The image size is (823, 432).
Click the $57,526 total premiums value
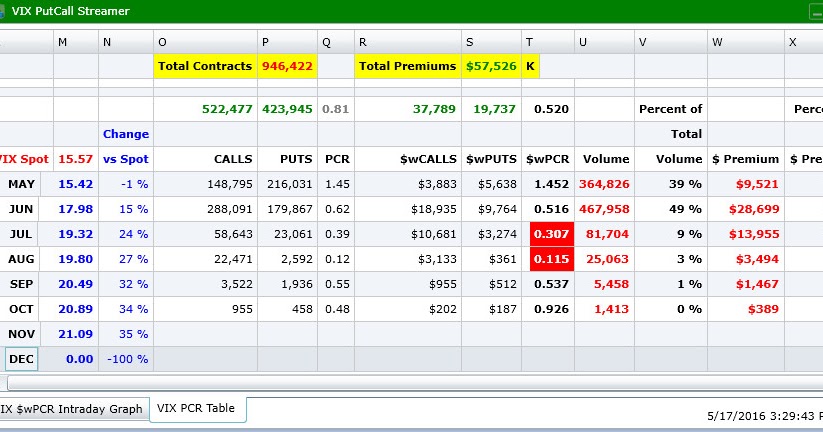(491, 66)
